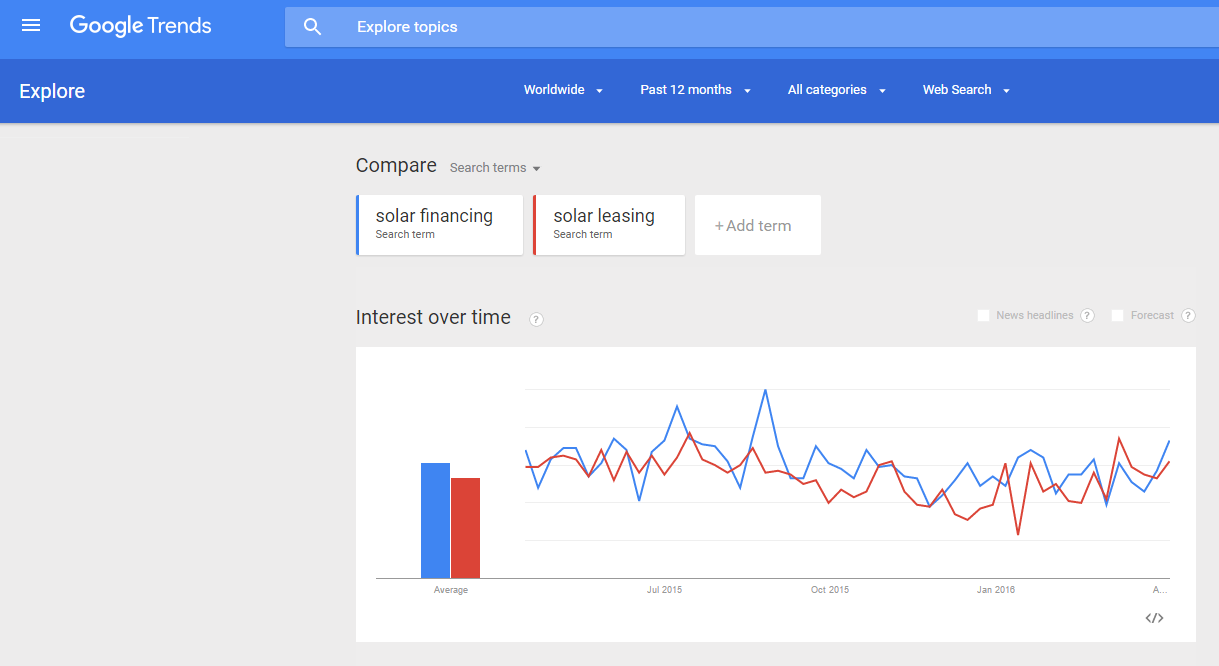
Task: Enable the Forecast checkbox
Action: [1117, 315]
